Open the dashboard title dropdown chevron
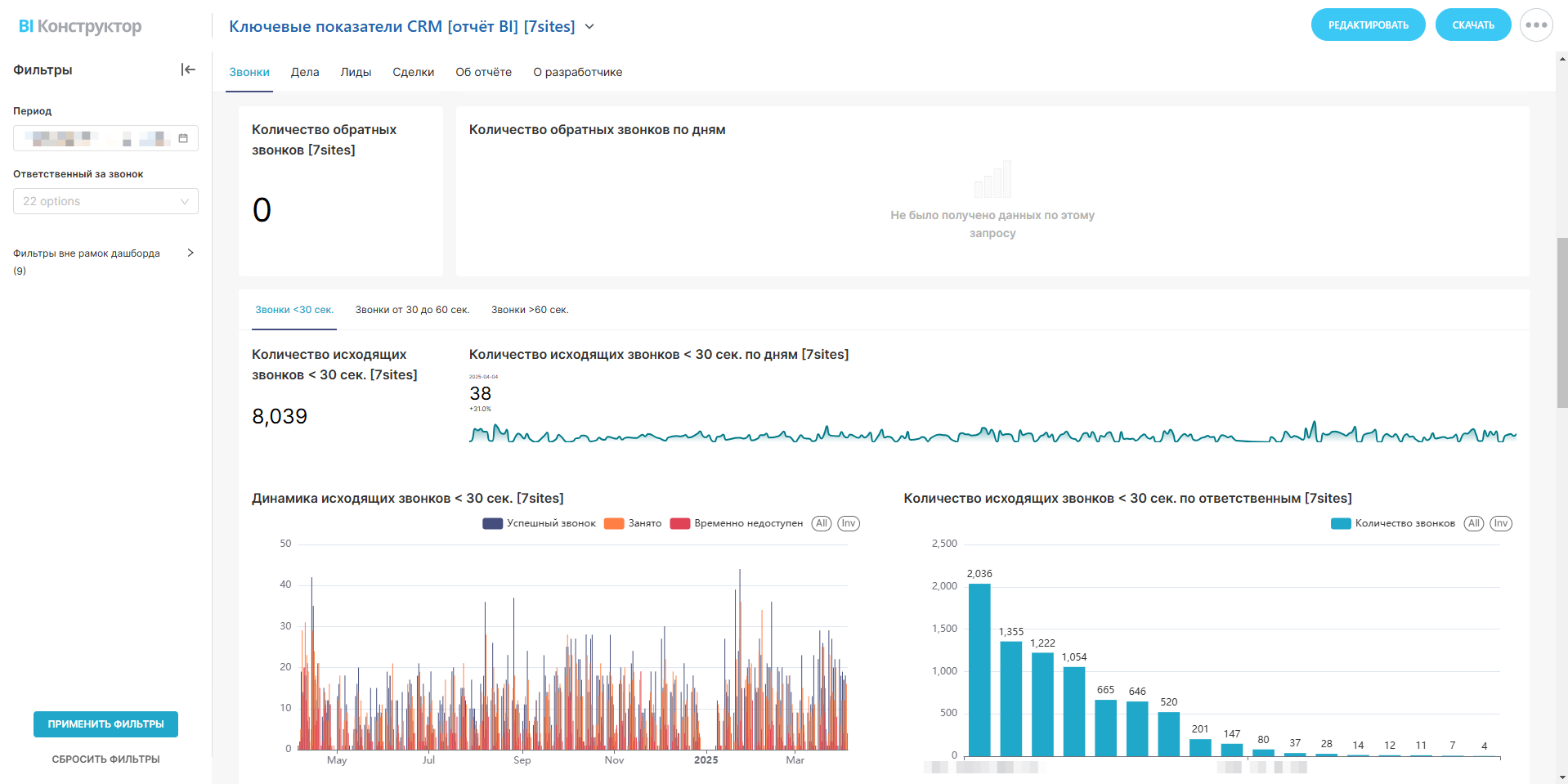Screen dimensions: 1568x784 click(589, 27)
